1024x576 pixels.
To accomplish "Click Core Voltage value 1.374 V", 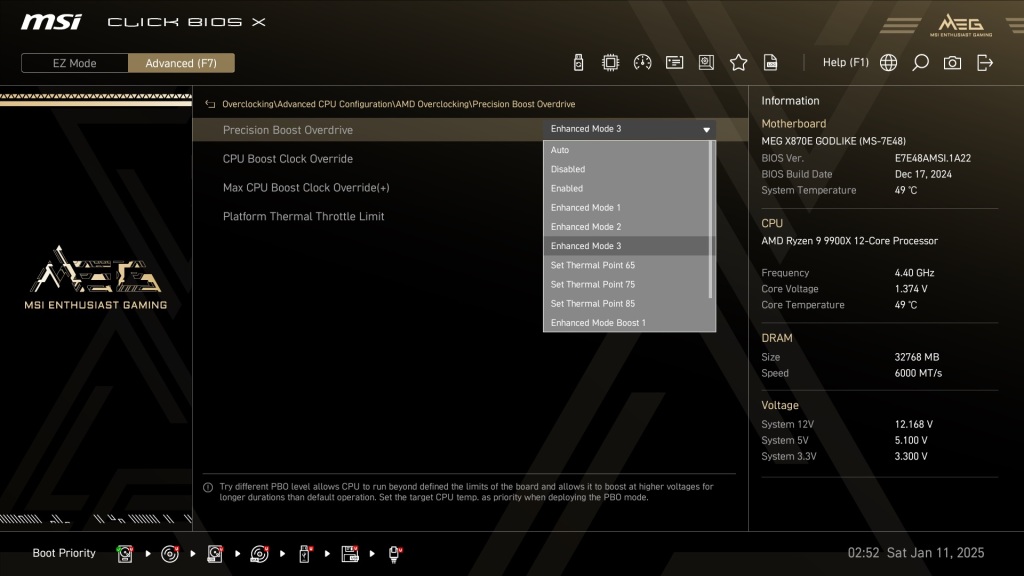I will (911, 289).
